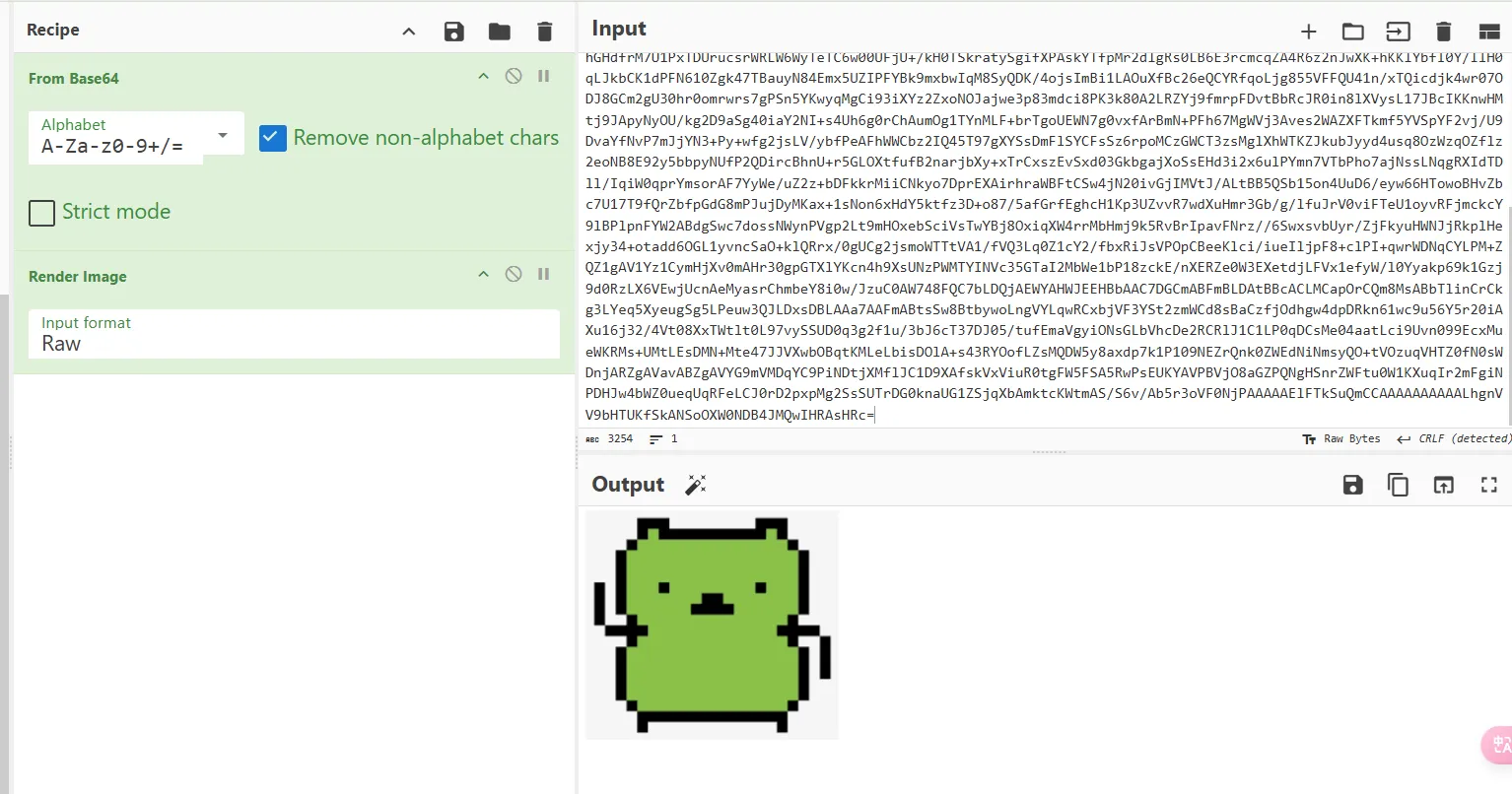This screenshot has height=794, width=1512.
Task: Collapse the From Base64 operation
Action: 483,76
